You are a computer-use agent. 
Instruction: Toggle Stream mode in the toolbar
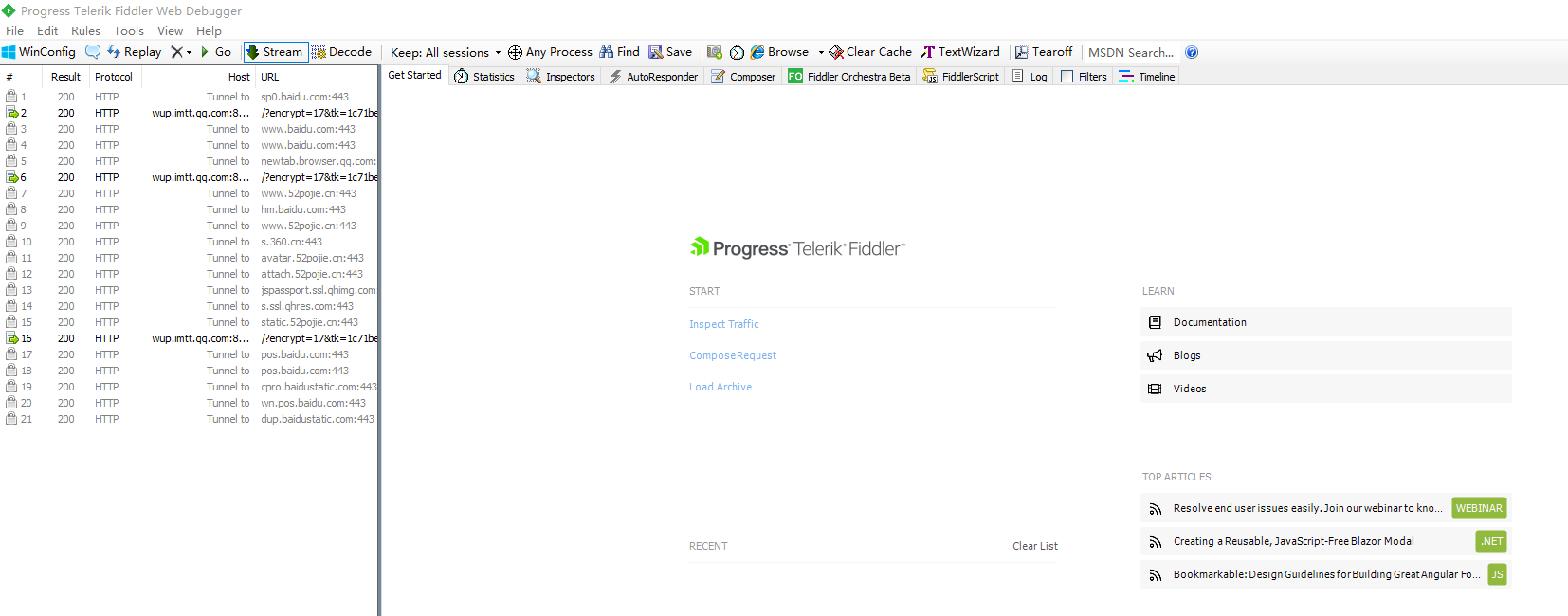pos(275,52)
